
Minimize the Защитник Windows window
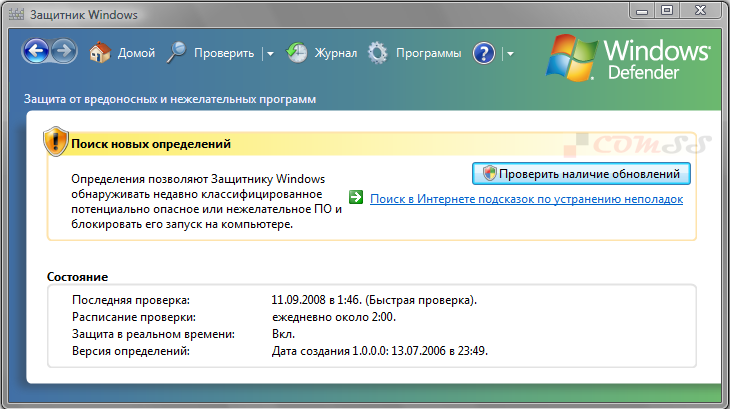(x=642, y=10)
